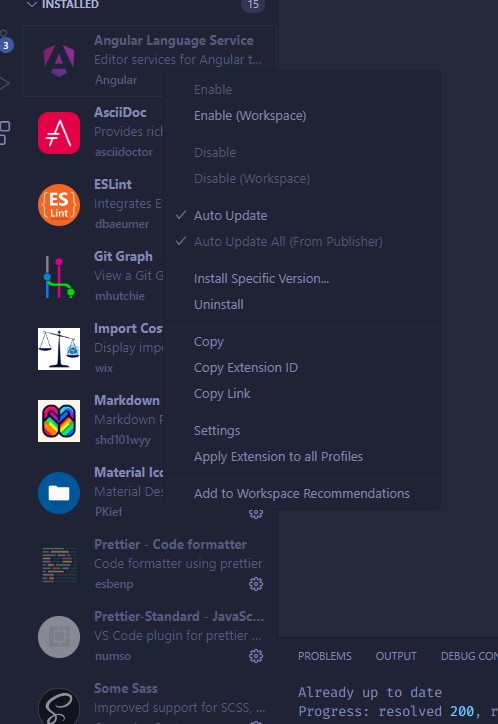This screenshot has width=498, height=724.
Task: Click the Some Sass extension icon
Action: point(59,706)
